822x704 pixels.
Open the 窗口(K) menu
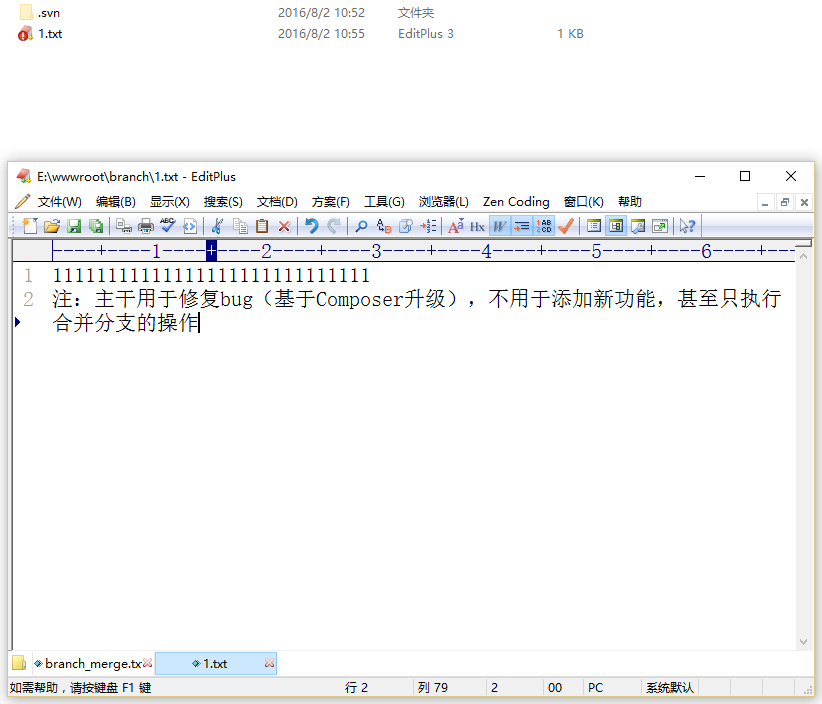point(584,202)
